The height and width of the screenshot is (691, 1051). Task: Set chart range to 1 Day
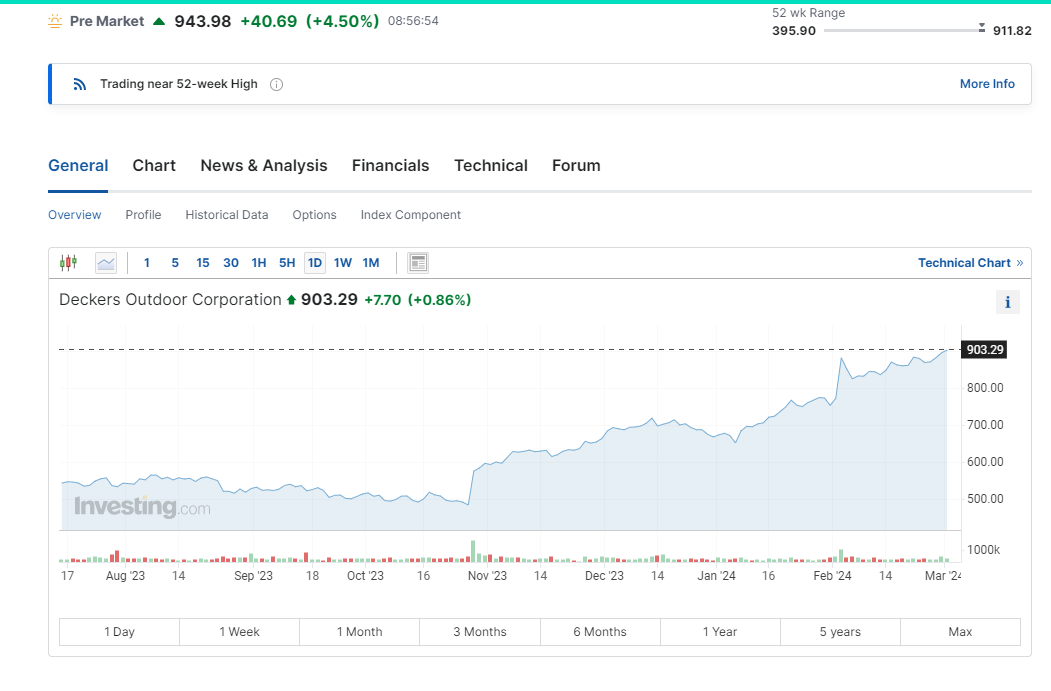[x=119, y=632]
